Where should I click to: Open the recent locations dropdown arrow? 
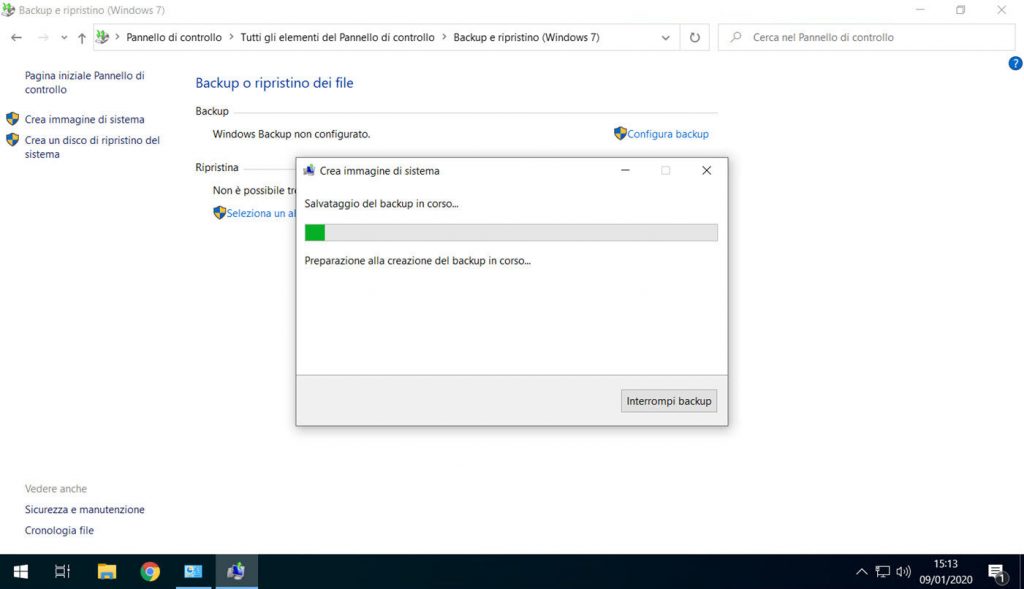(x=64, y=38)
